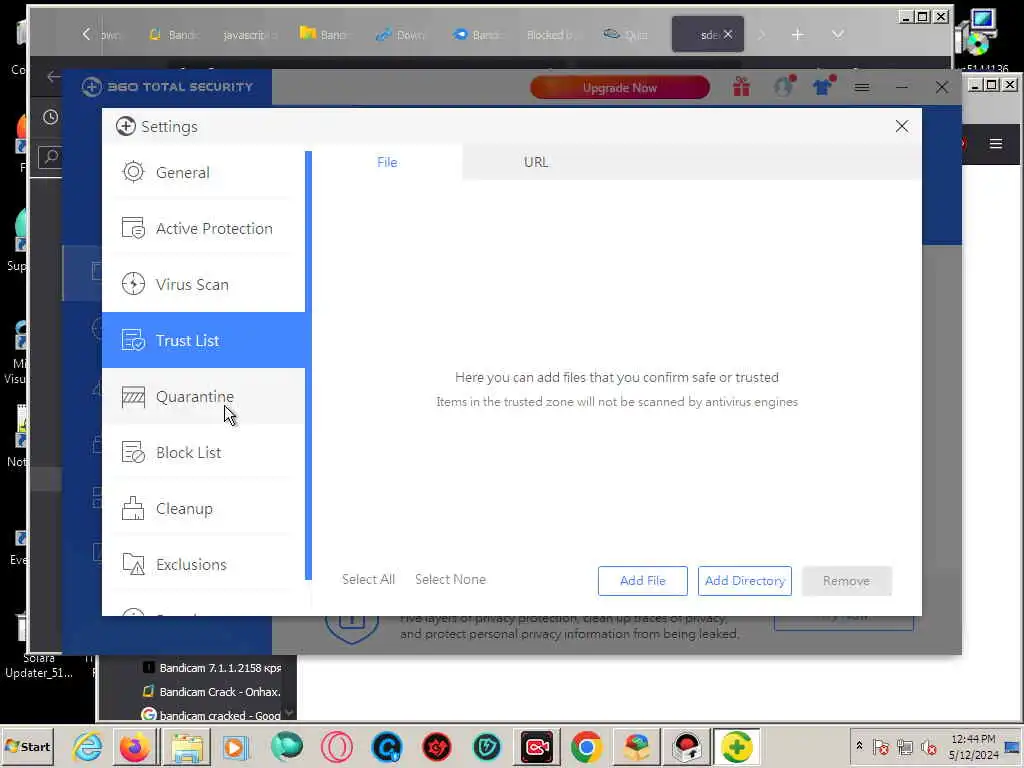The width and height of the screenshot is (1024, 768).
Task: Click Virus Scan lightning icon
Action: [x=133, y=284]
